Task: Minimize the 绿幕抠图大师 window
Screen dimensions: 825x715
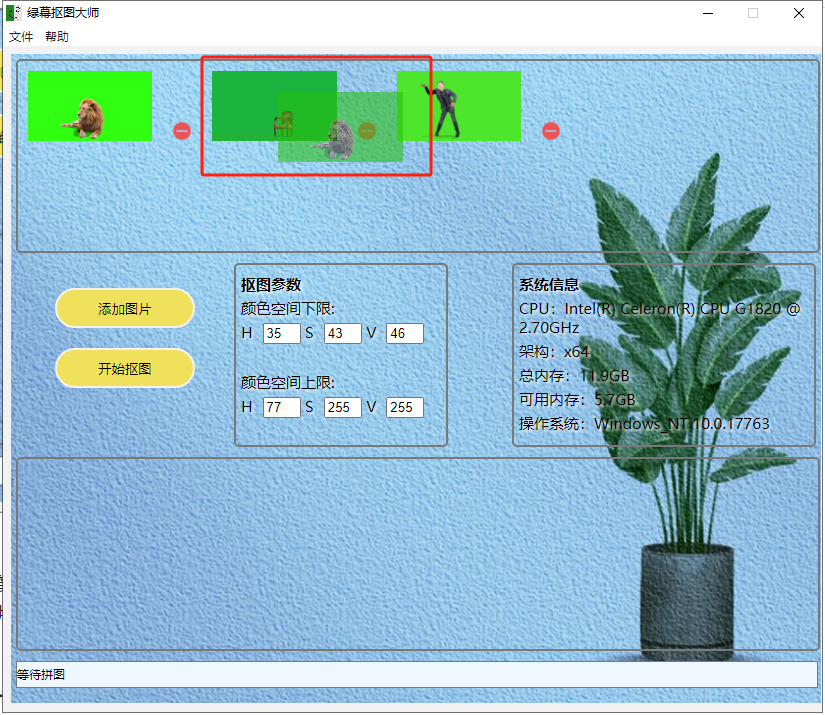Action: click(708, 13)
